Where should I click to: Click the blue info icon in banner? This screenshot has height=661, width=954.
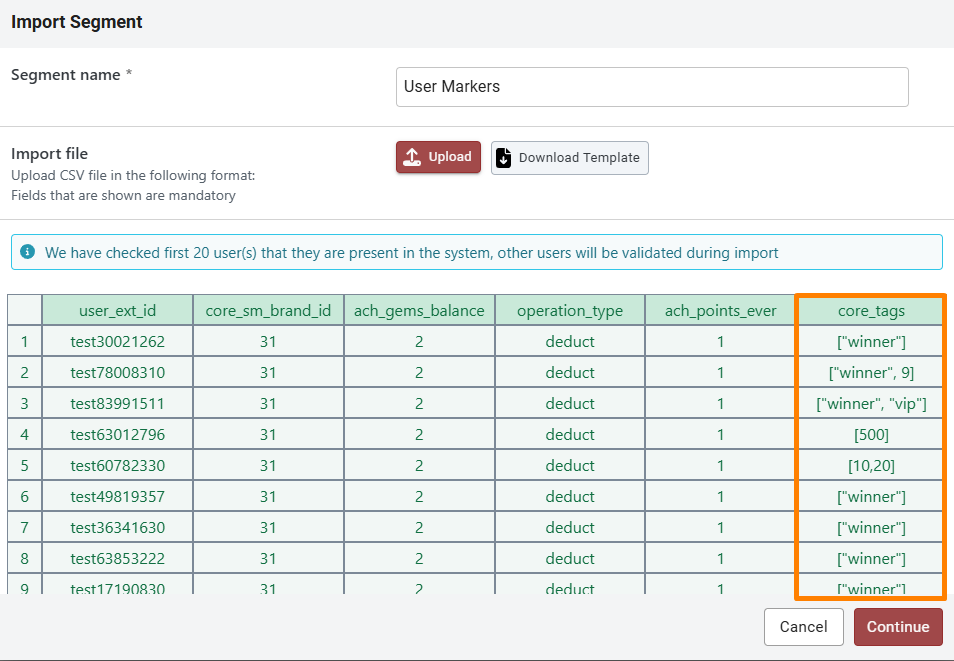[x=27, y=252]
